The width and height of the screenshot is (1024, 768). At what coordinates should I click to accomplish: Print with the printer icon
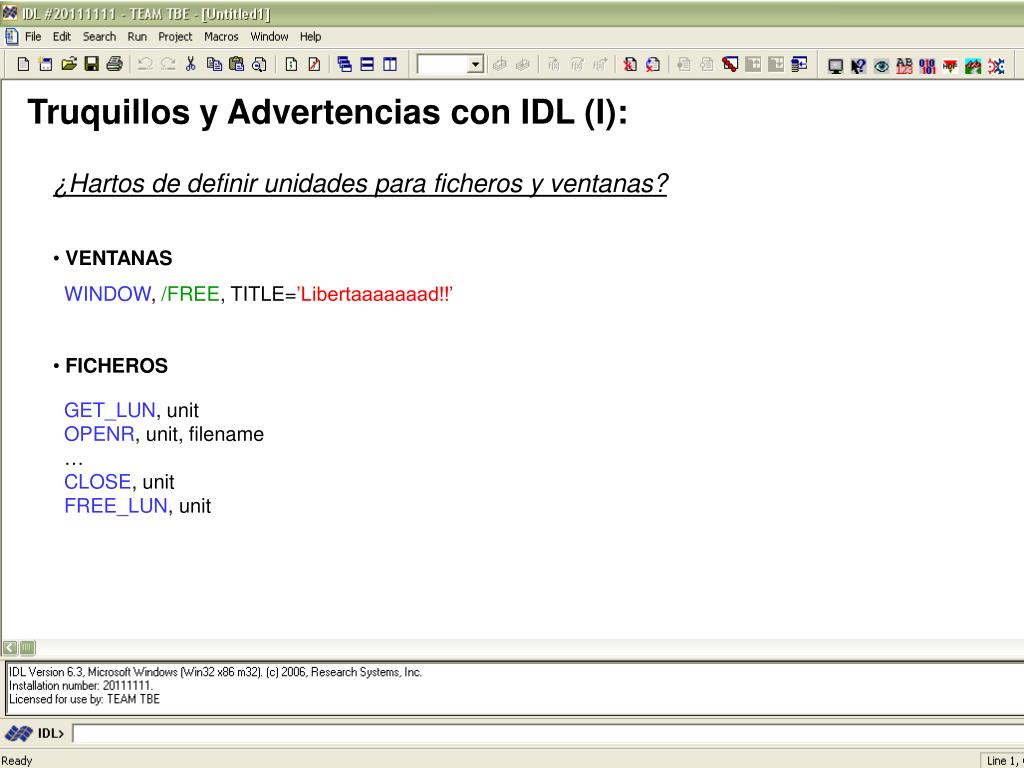114,64
